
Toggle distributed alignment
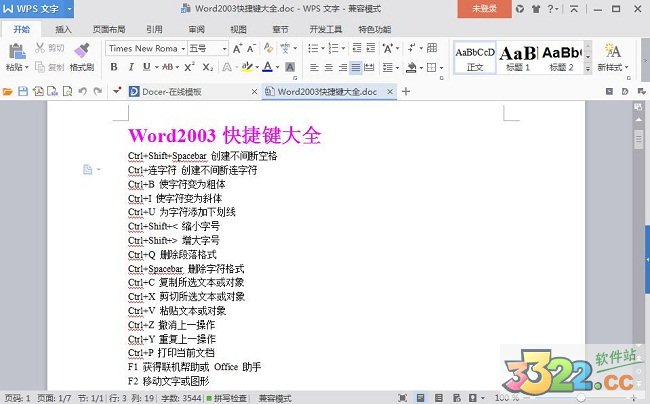pyautogui.click(x=369, y=67)
